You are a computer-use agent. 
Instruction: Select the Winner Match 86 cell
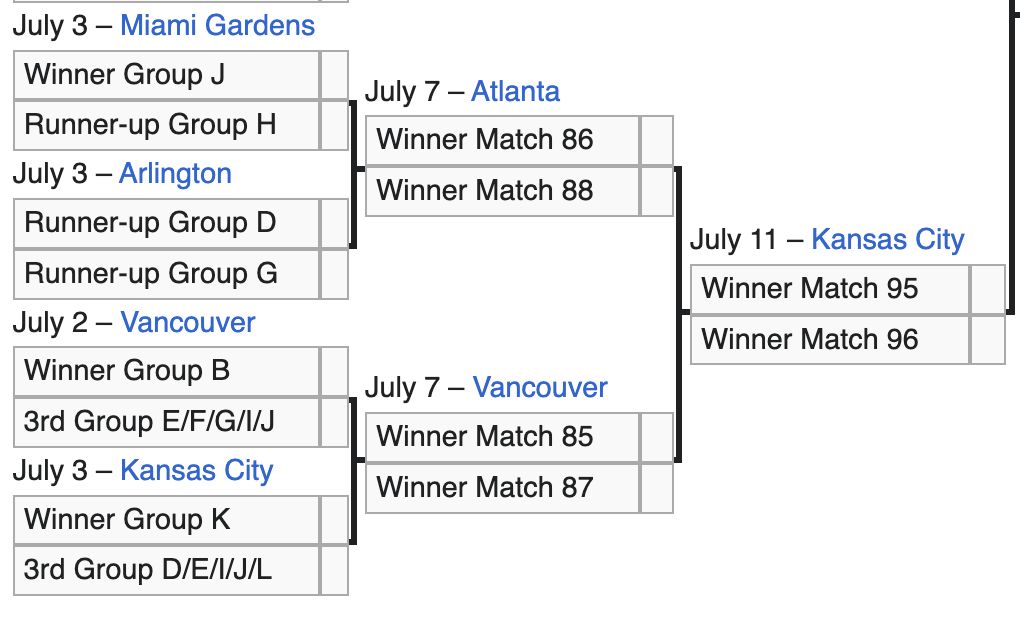click(x=502, y=140)
